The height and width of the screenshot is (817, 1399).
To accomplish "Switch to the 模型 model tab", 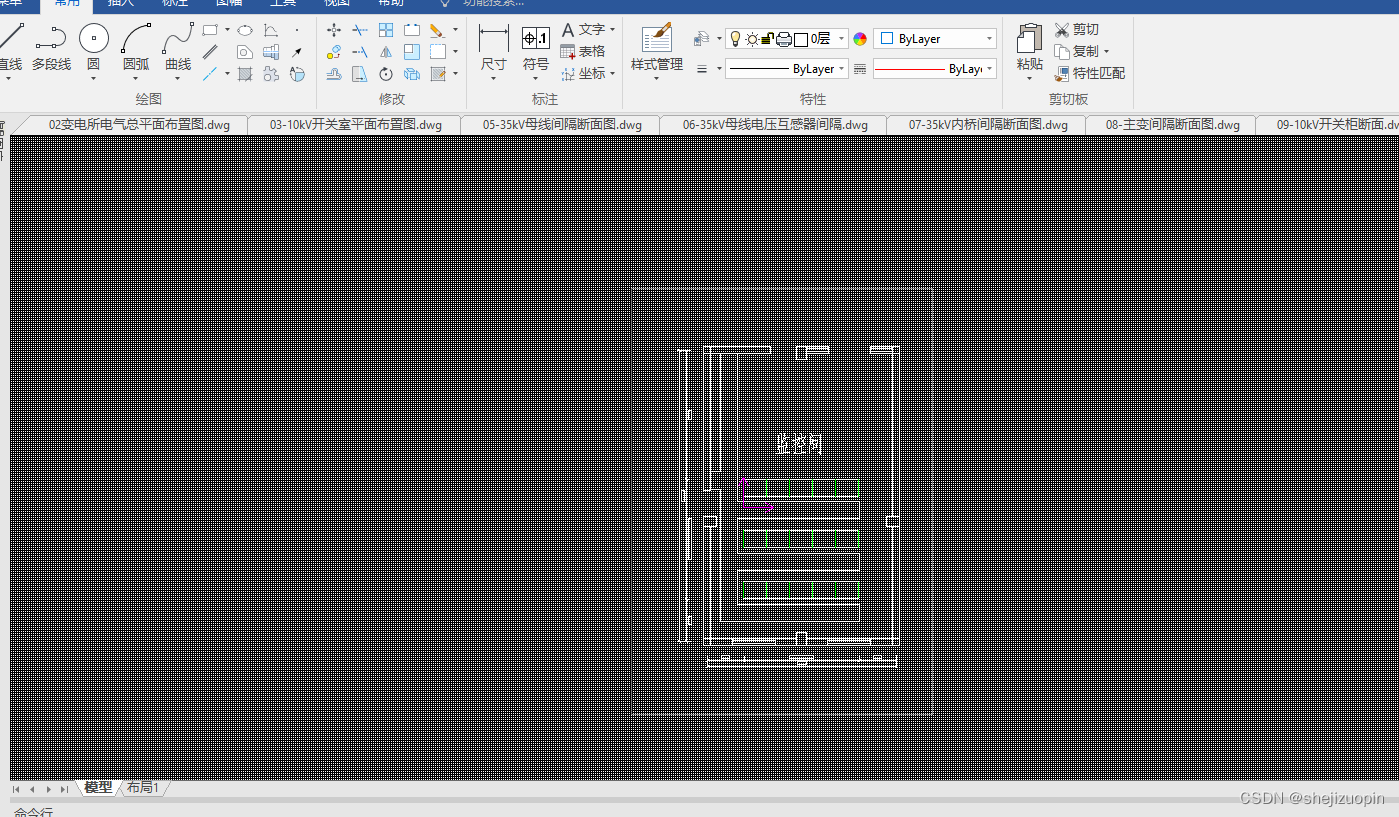I will coord(98,788).
